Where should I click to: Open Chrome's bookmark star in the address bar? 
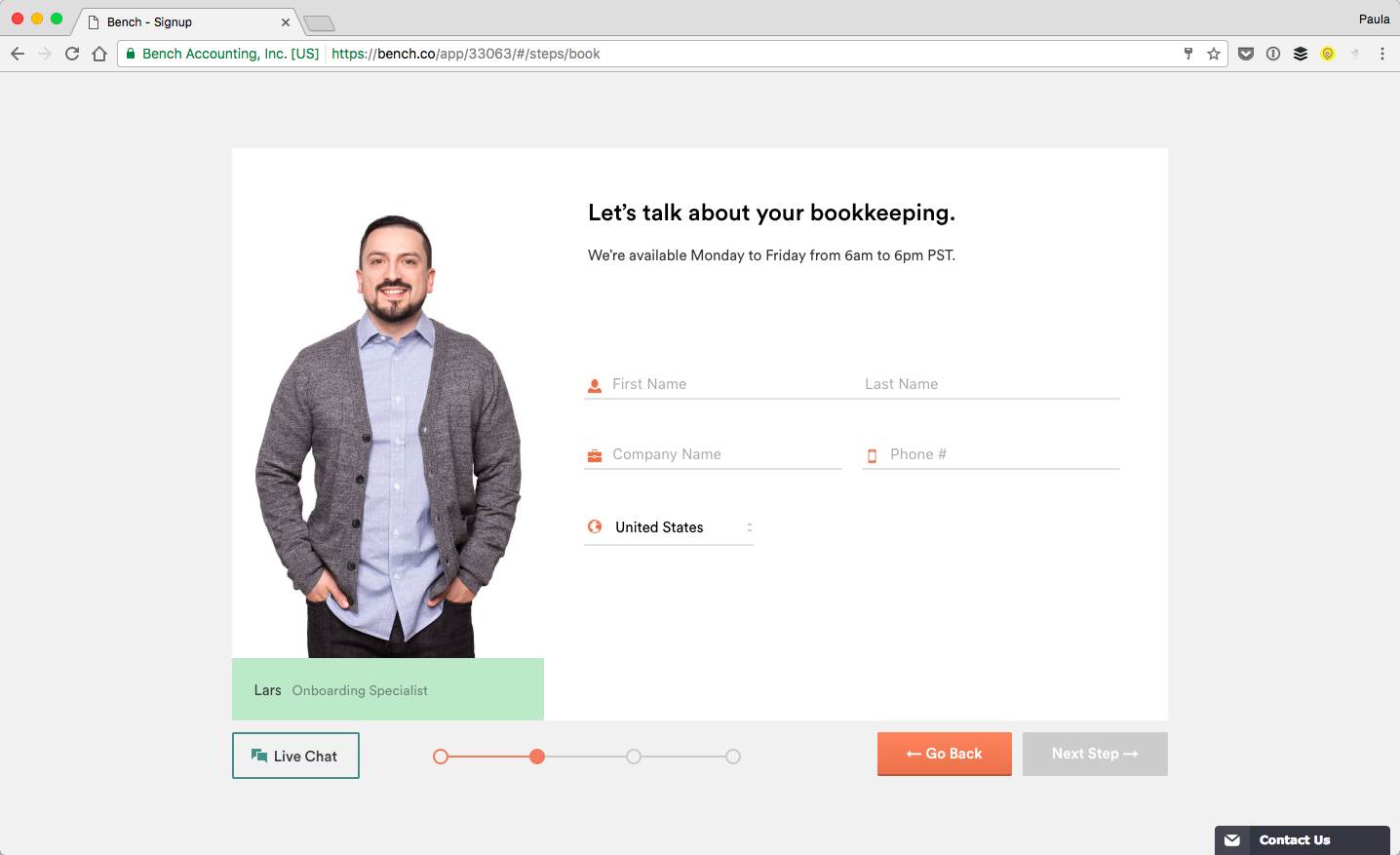(x=1214, y=54)
